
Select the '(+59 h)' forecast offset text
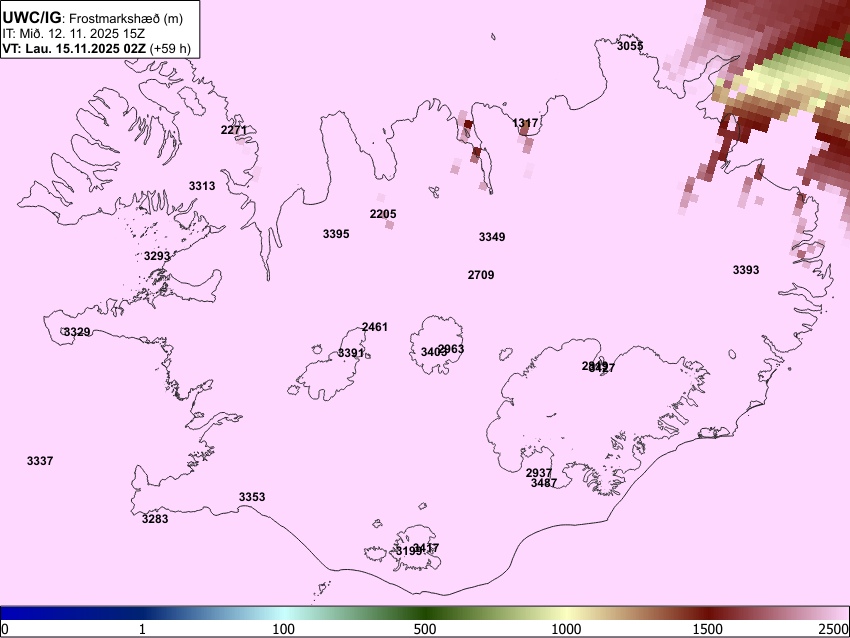(x=170, y=48)
